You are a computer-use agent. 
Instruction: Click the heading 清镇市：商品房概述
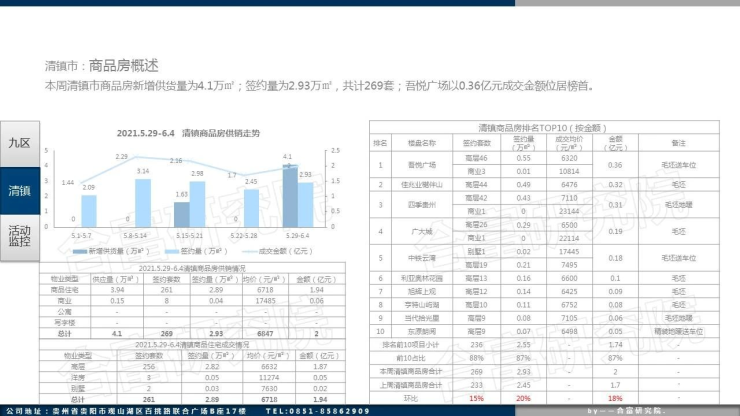[x=101, y=66]
